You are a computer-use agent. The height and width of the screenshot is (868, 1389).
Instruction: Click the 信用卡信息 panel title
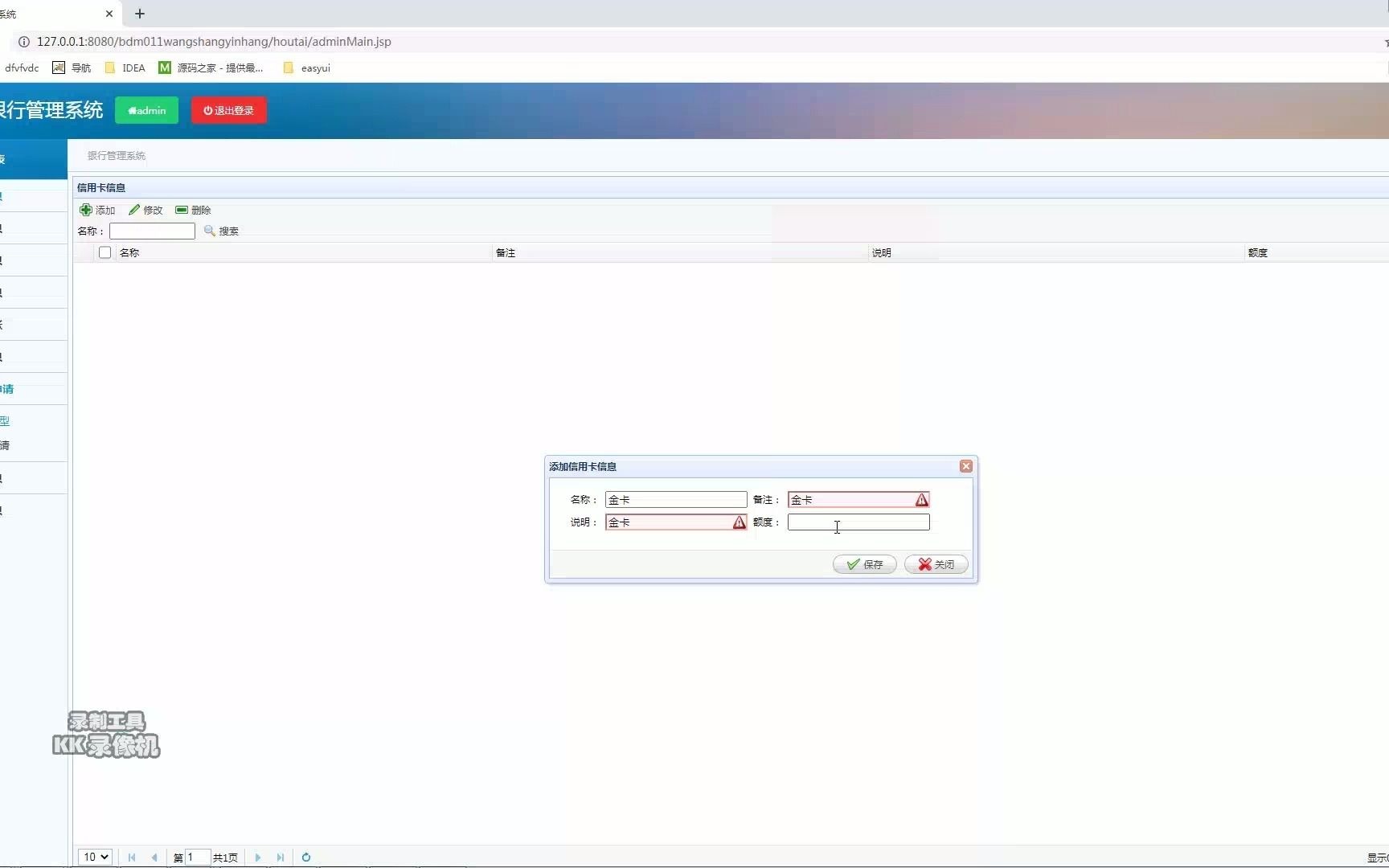[x=101, y=187]
